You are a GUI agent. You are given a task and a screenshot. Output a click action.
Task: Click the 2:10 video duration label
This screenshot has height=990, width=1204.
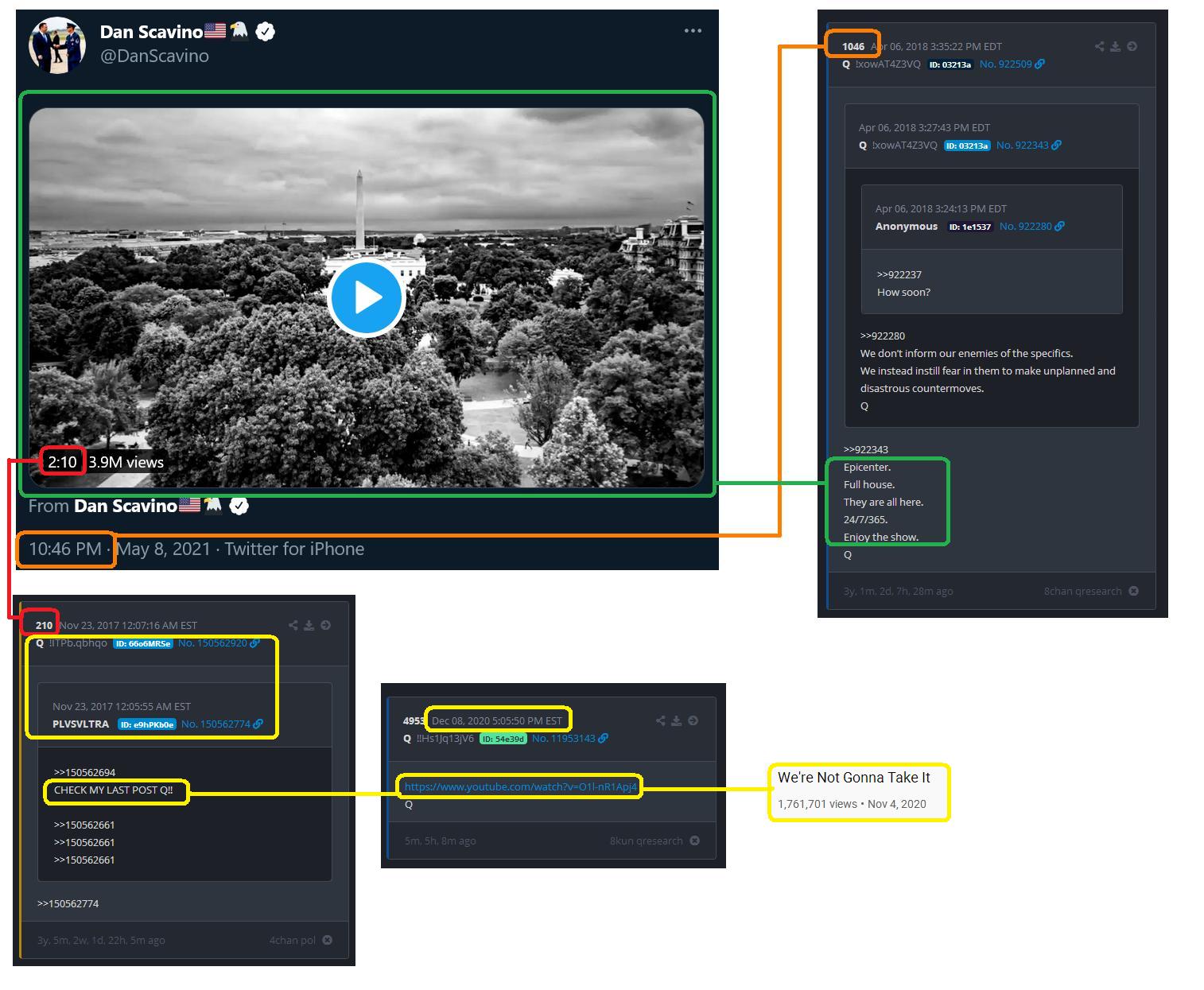pyautogui.click(x=63, y=462)
